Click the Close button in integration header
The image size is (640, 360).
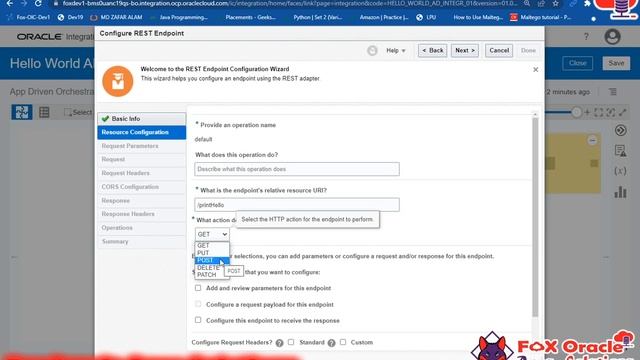pyautogui.click(x=578, y=63)
